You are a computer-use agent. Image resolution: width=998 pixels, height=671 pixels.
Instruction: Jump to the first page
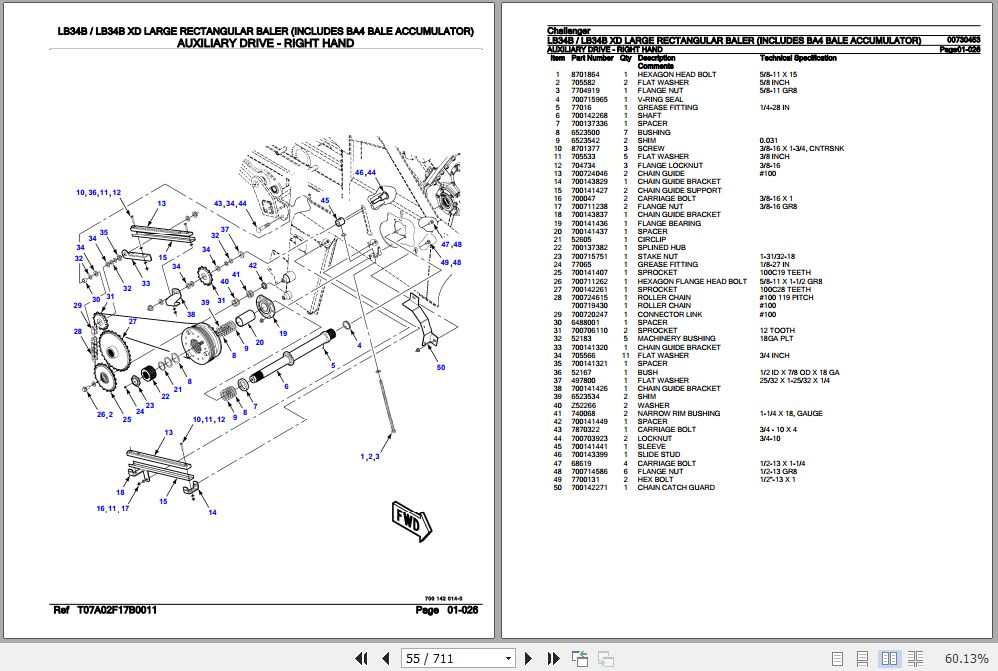point(362,658)
